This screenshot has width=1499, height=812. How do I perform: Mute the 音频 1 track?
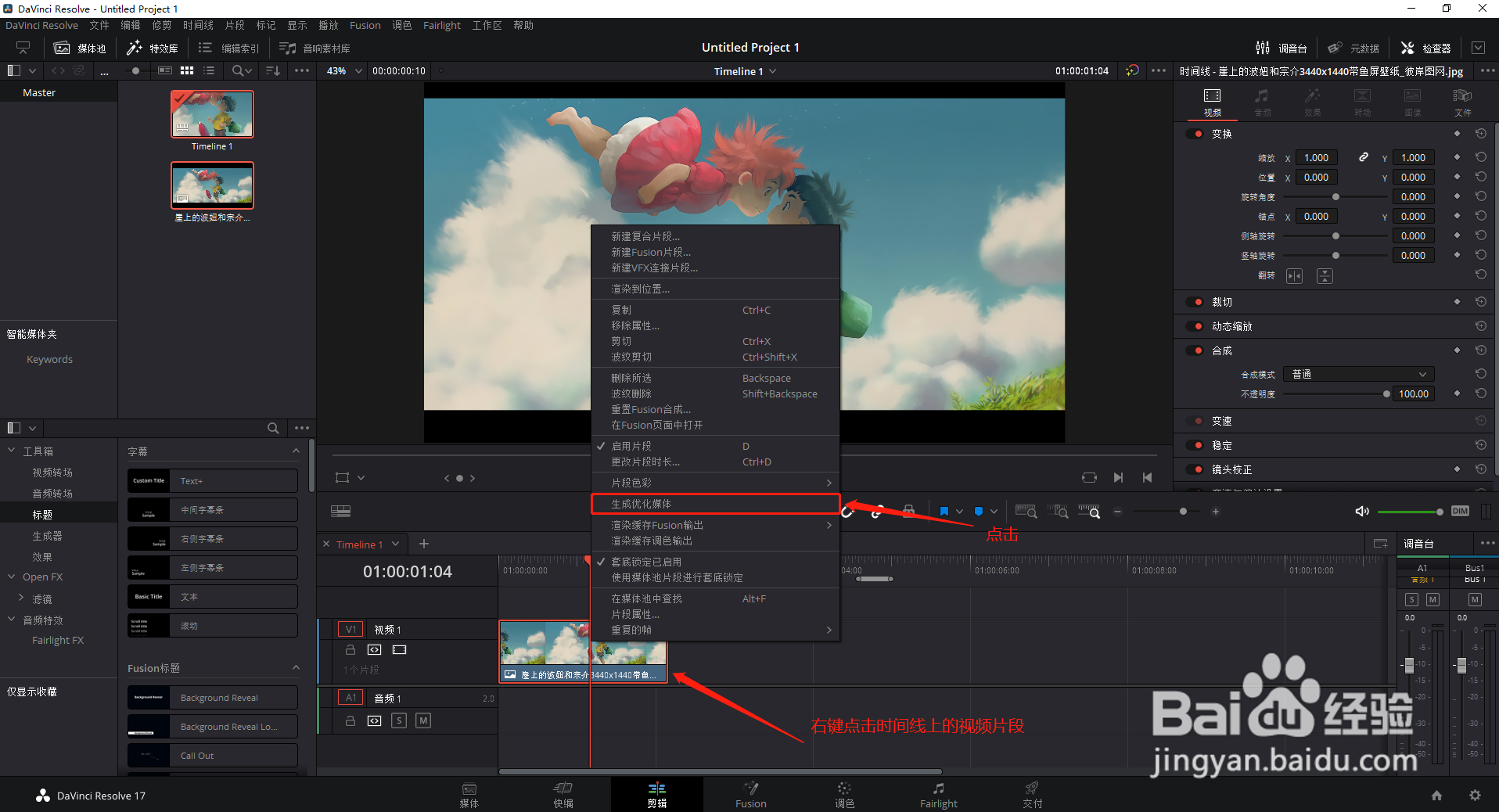(423, 720)
